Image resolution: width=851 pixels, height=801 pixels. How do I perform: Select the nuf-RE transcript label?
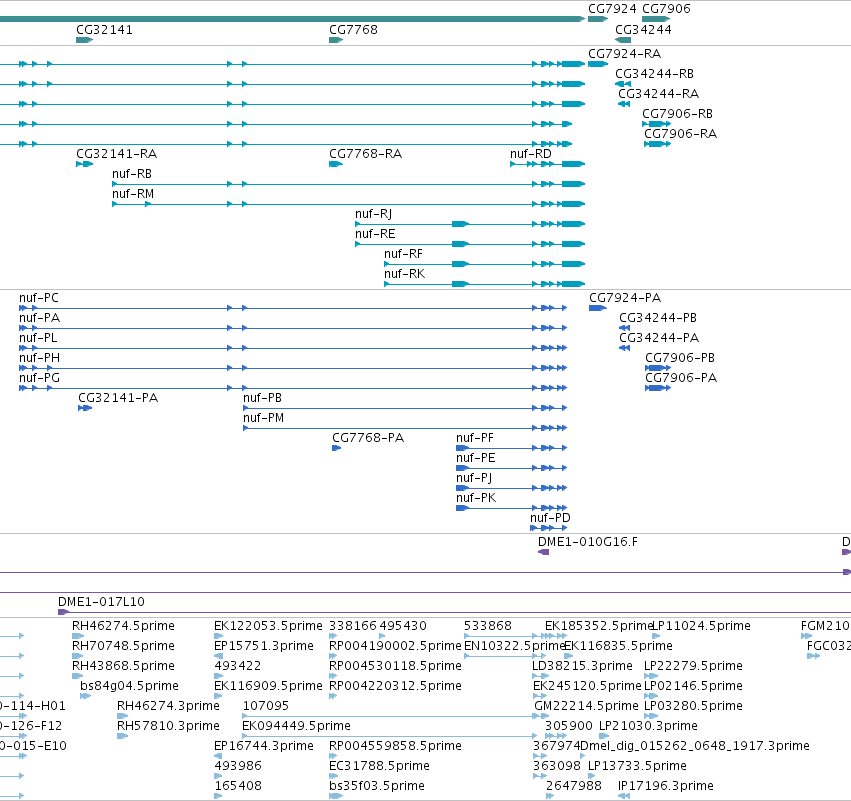pyautogui.click(x=375, y=234)
